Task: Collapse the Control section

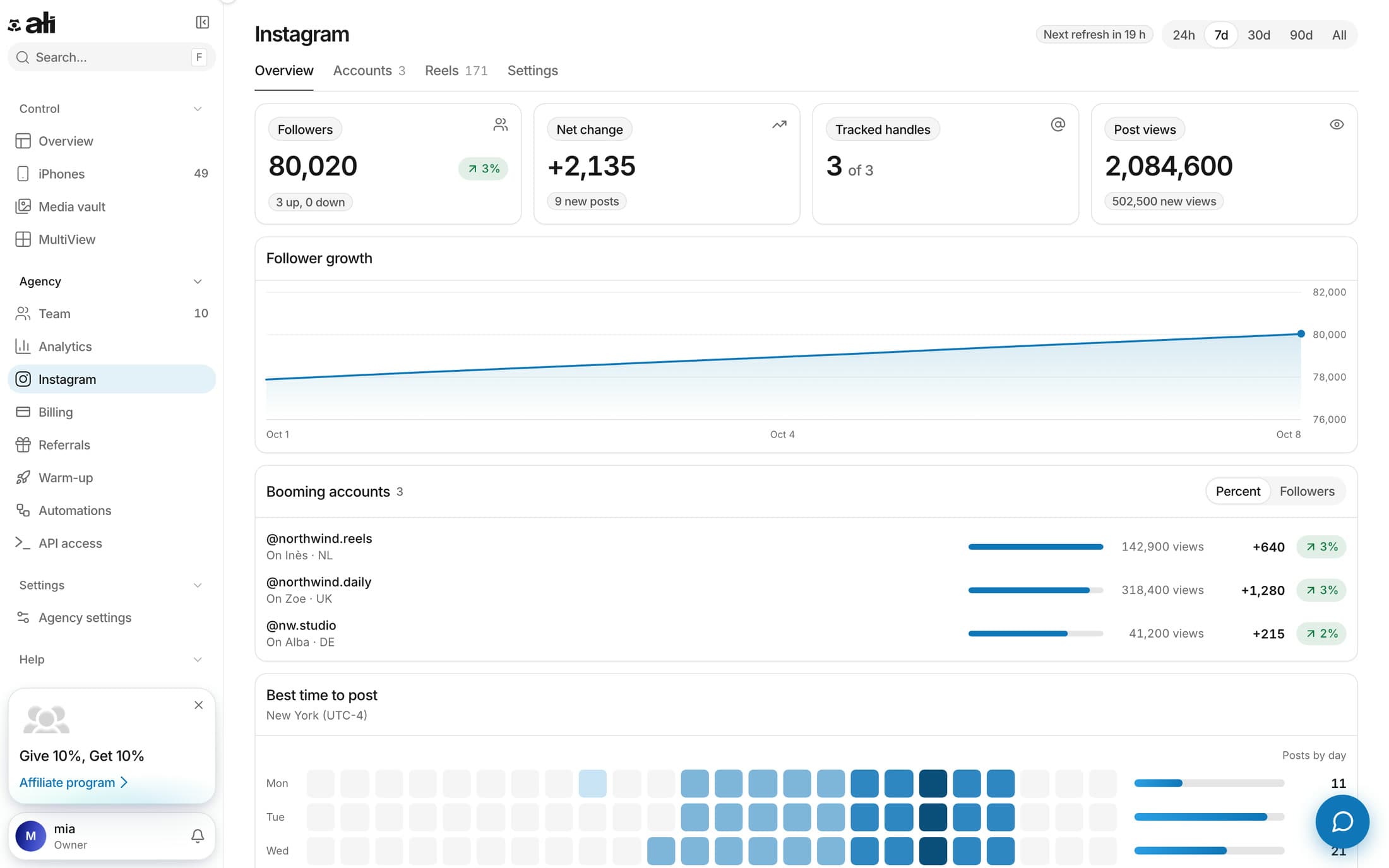Action: [198, 109]
